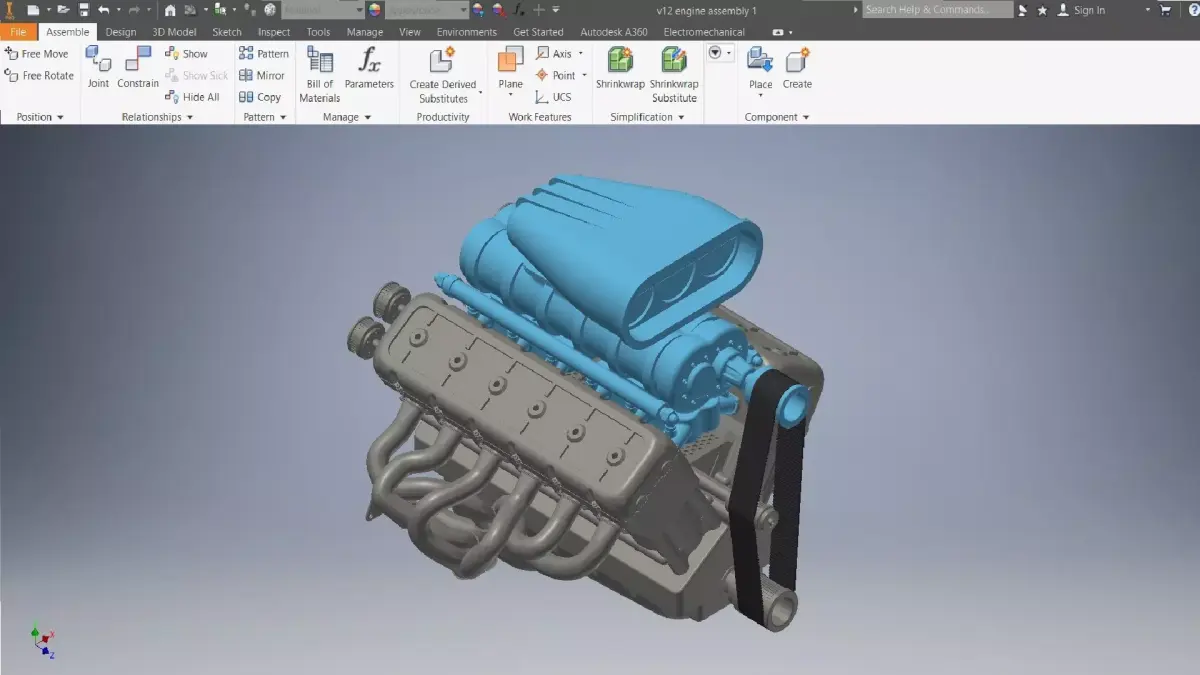The width and height of the screenshot is (1200, 675).
Task: Click the Axis work feature
Action: pyautogui.click(x=555, y=54)
